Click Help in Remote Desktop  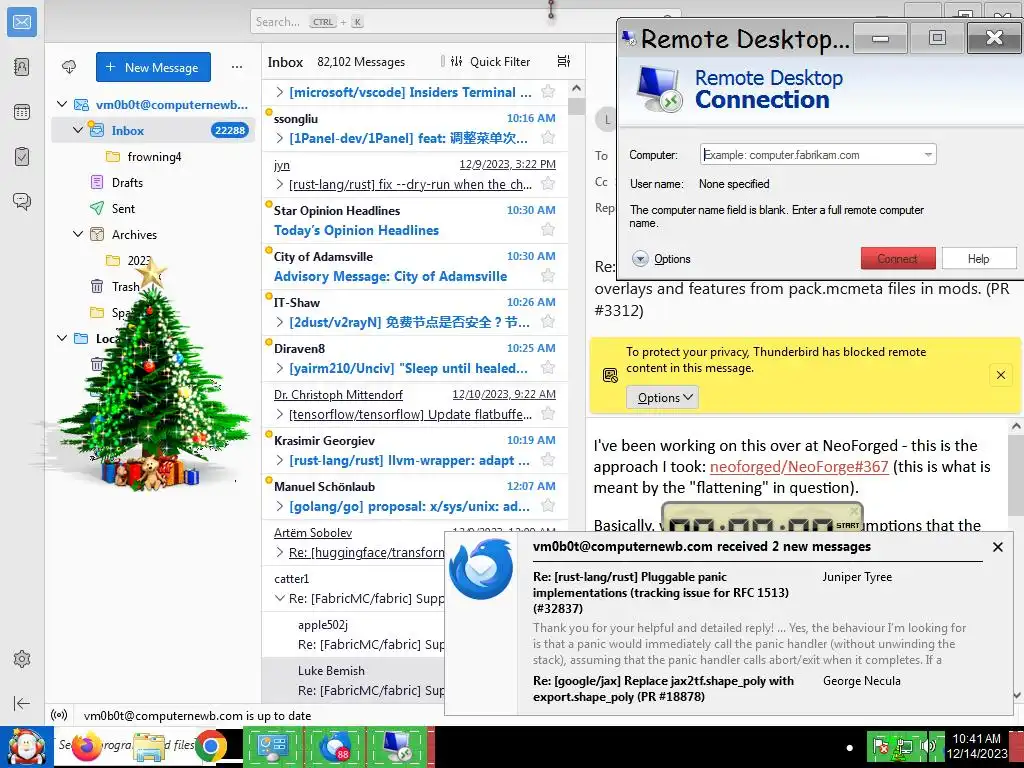(x=979, y=258)
